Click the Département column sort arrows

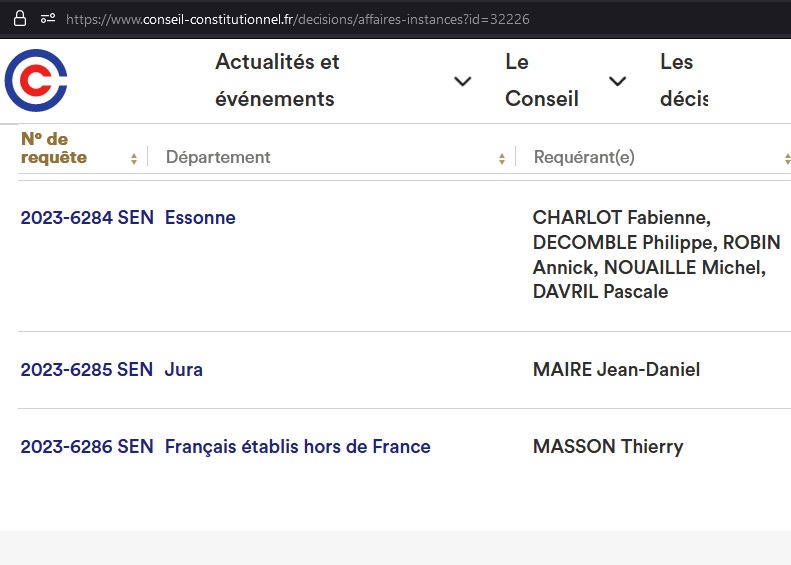(x=502, y=158)
